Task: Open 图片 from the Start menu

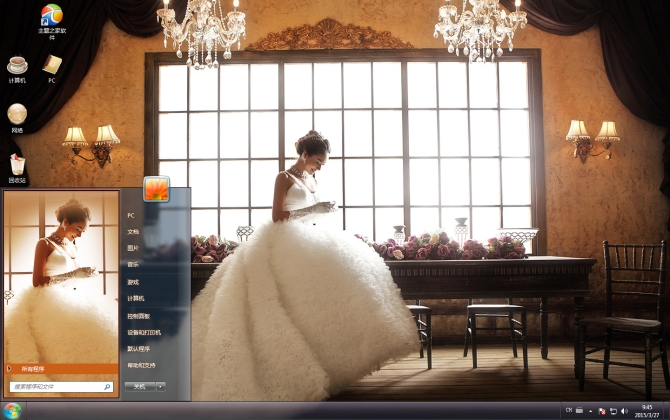Action: 133,248
